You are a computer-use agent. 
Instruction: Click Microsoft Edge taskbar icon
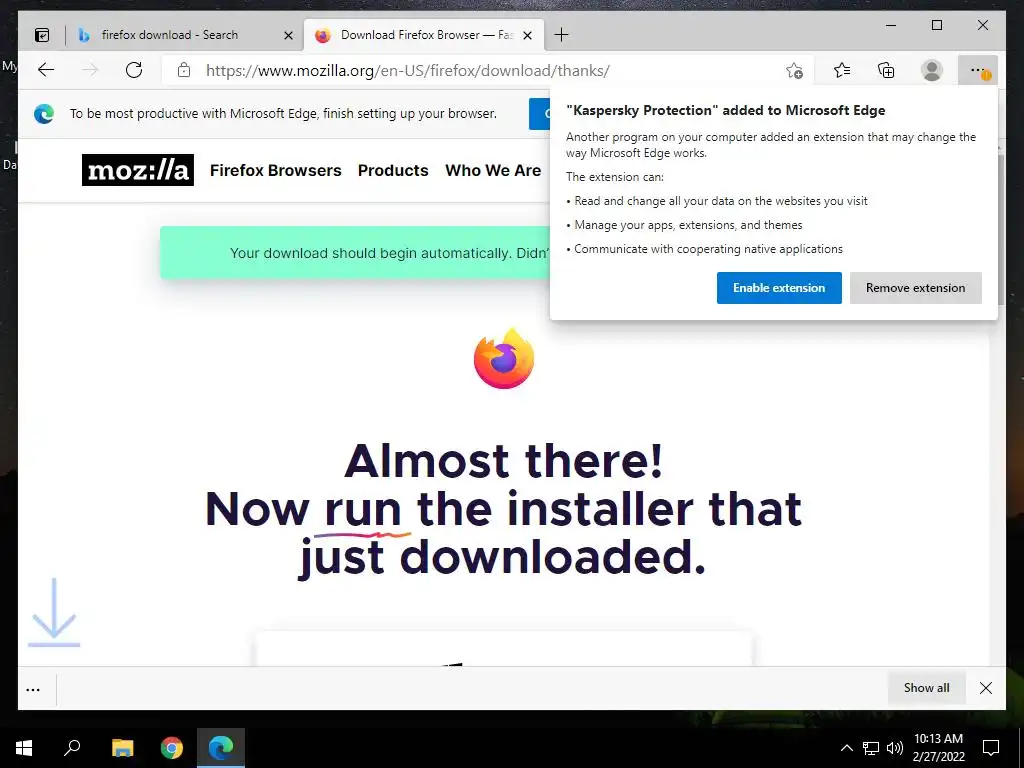click(x=221, y=748)
